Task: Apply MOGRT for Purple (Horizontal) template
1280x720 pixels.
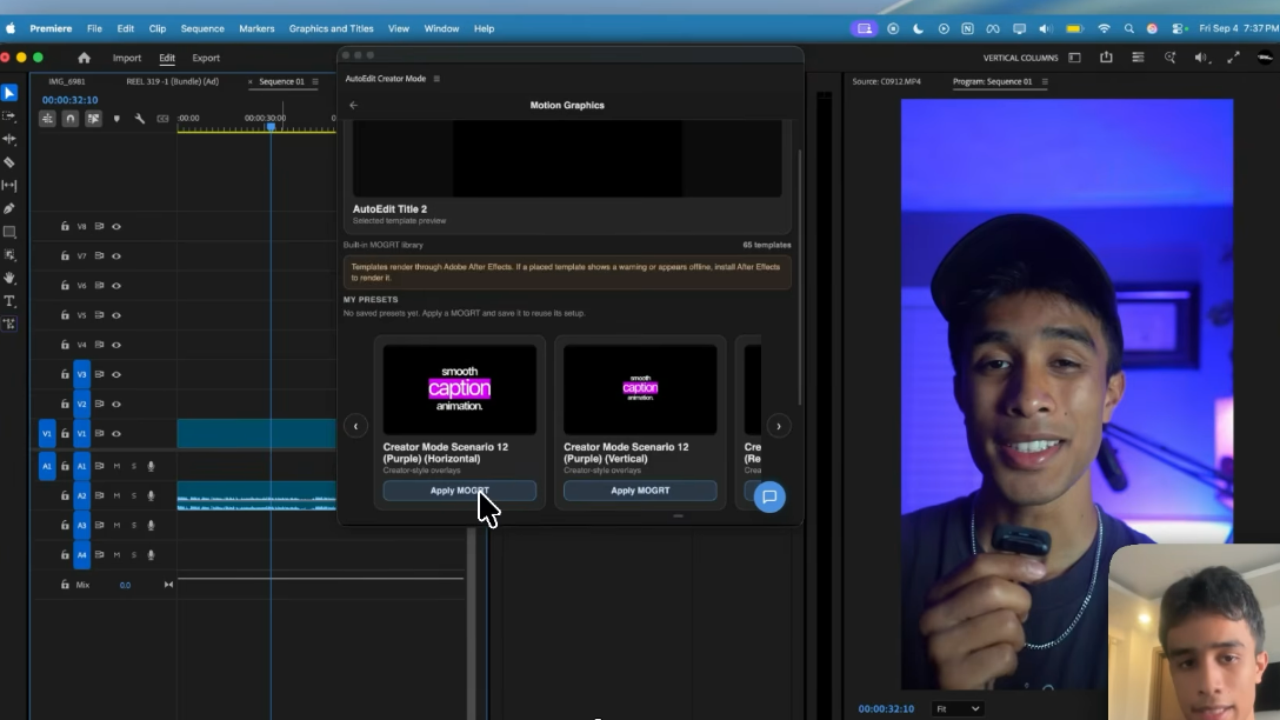Action: [x=459, y=491]
